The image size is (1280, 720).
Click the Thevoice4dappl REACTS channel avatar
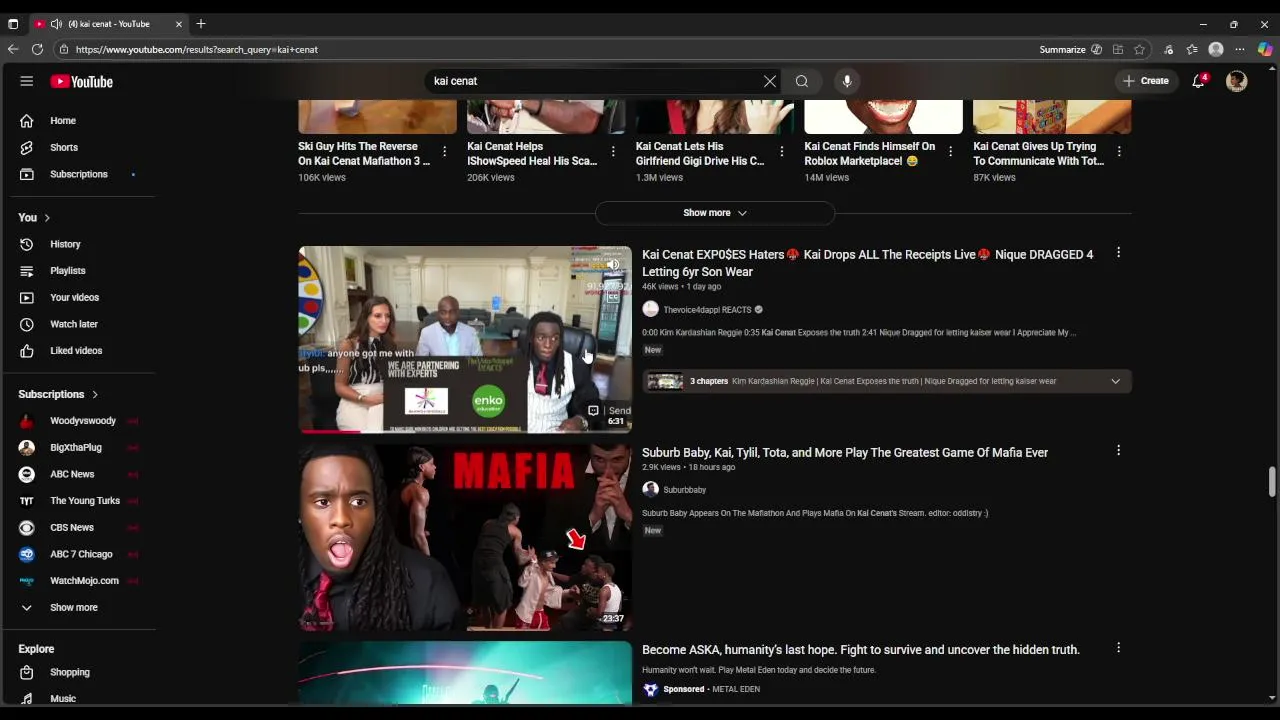[x=651, y=310]
